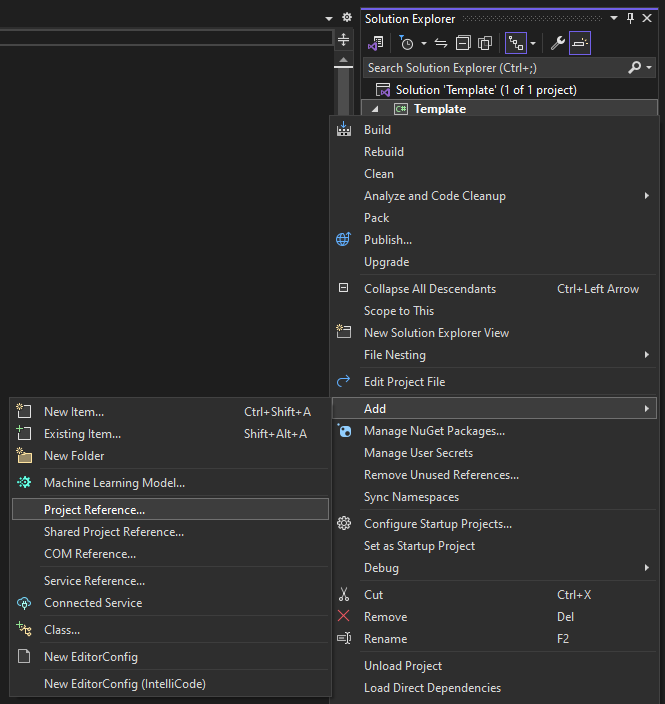The width and height of the screenshot is (665, 704).
Task: Select the Solution 'Template' tree node
Action: (485, 90)
